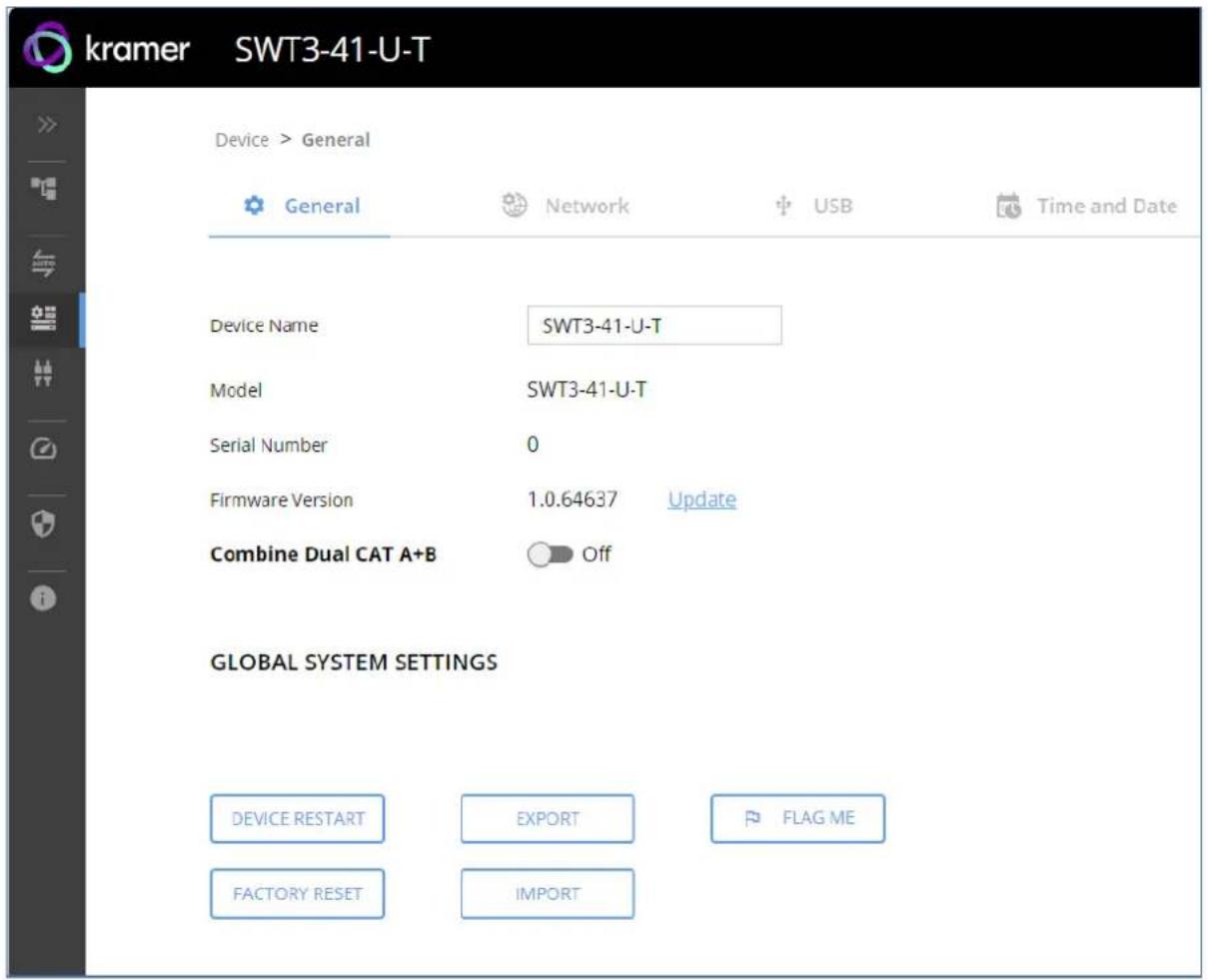1208x980 pixels.
Task: Click the USB symbol icon
Action: (x=783, y=206)
